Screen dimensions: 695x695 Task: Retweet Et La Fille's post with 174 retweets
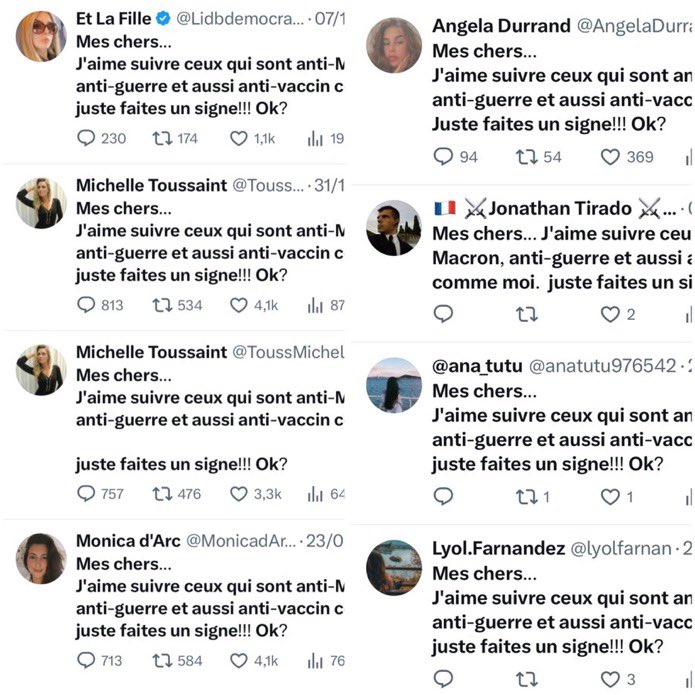[x=162, y=138]
